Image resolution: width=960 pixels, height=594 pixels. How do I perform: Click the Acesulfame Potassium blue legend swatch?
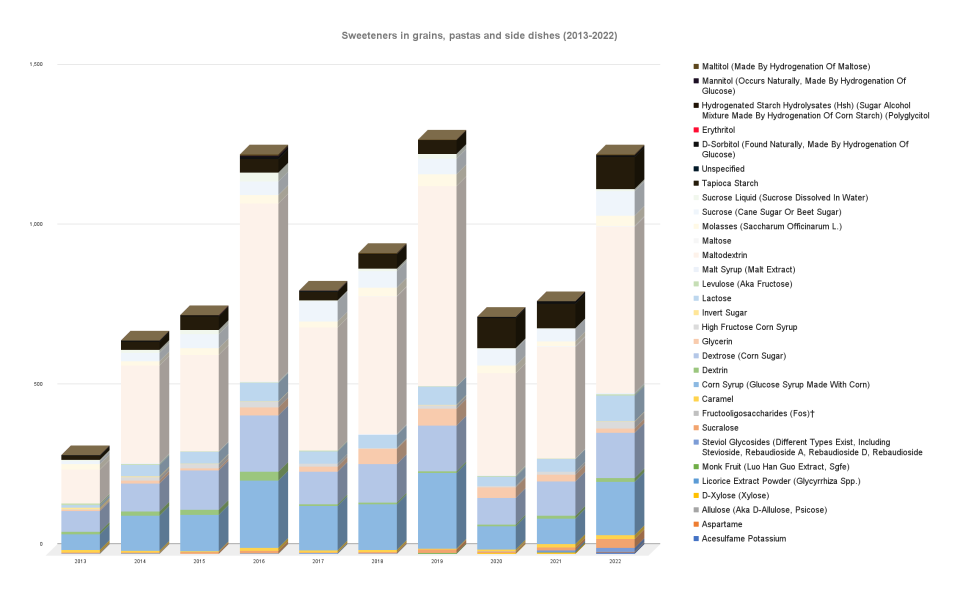click(x=695, y=539)
